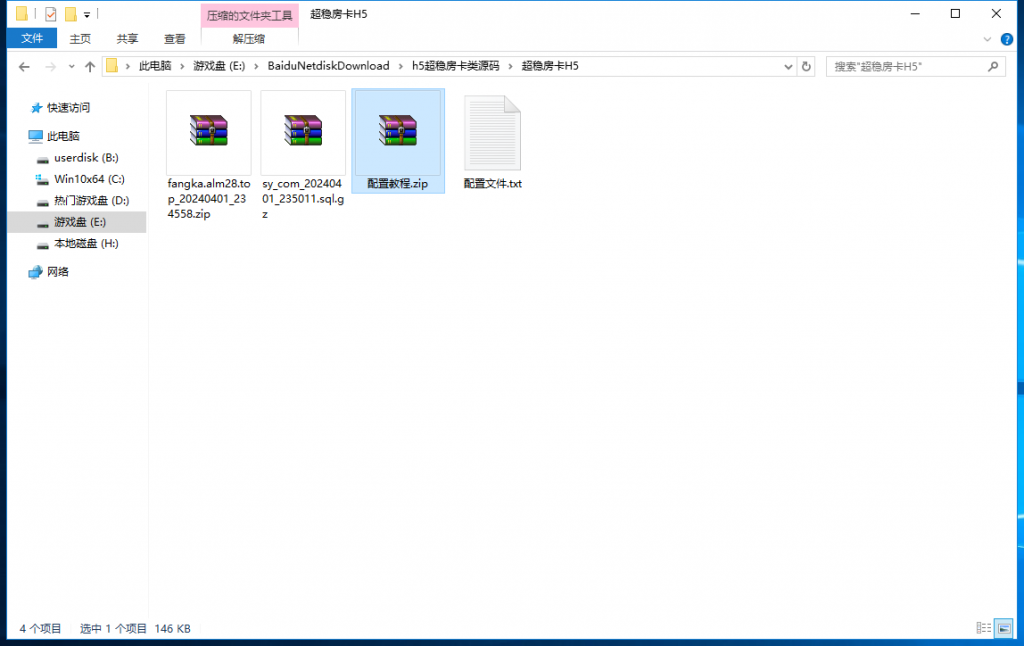Image resolution: width=1024 pixels, height=646 pixels.
Task: Open the fangka.alm28.top zip archive
Action: click(x=208, y=131)
